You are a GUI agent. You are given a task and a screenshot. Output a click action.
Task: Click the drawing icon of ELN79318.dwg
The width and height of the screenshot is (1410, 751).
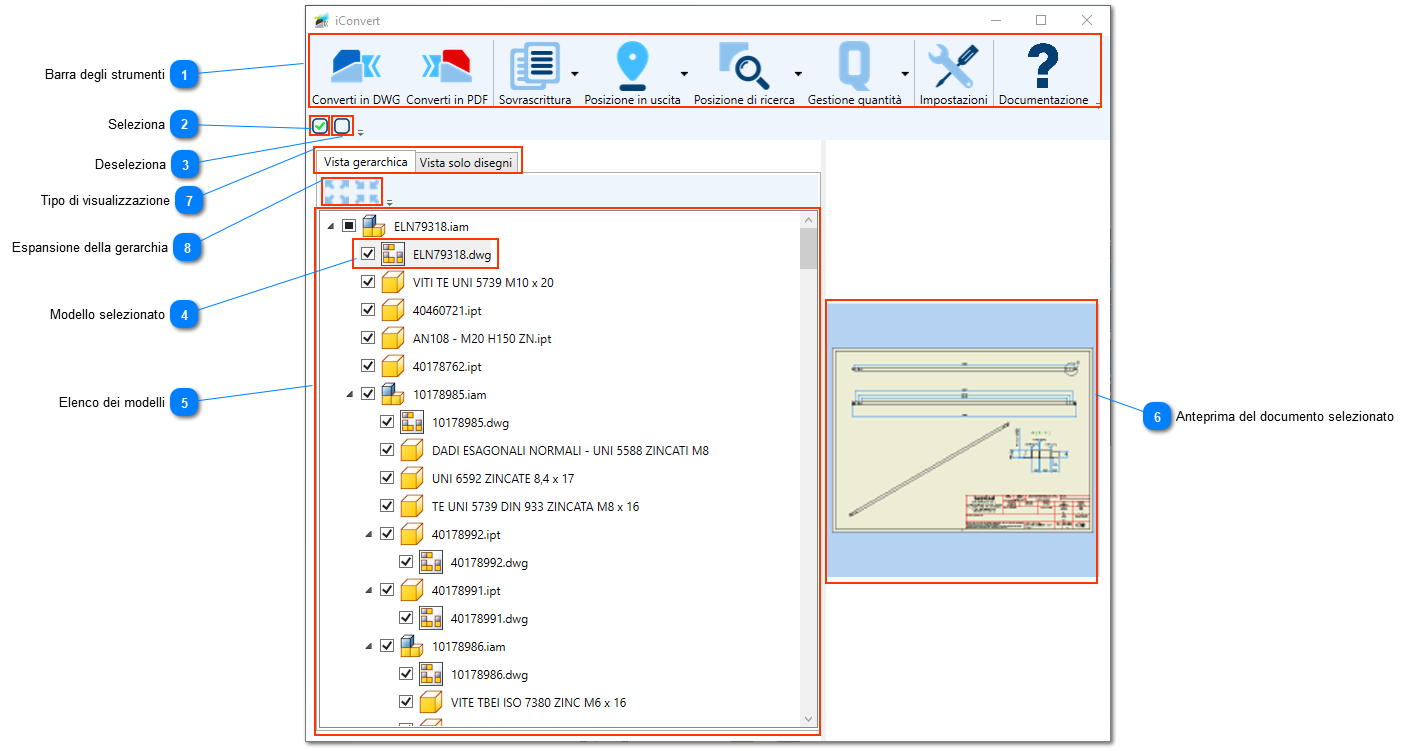[x=393, y=254]
